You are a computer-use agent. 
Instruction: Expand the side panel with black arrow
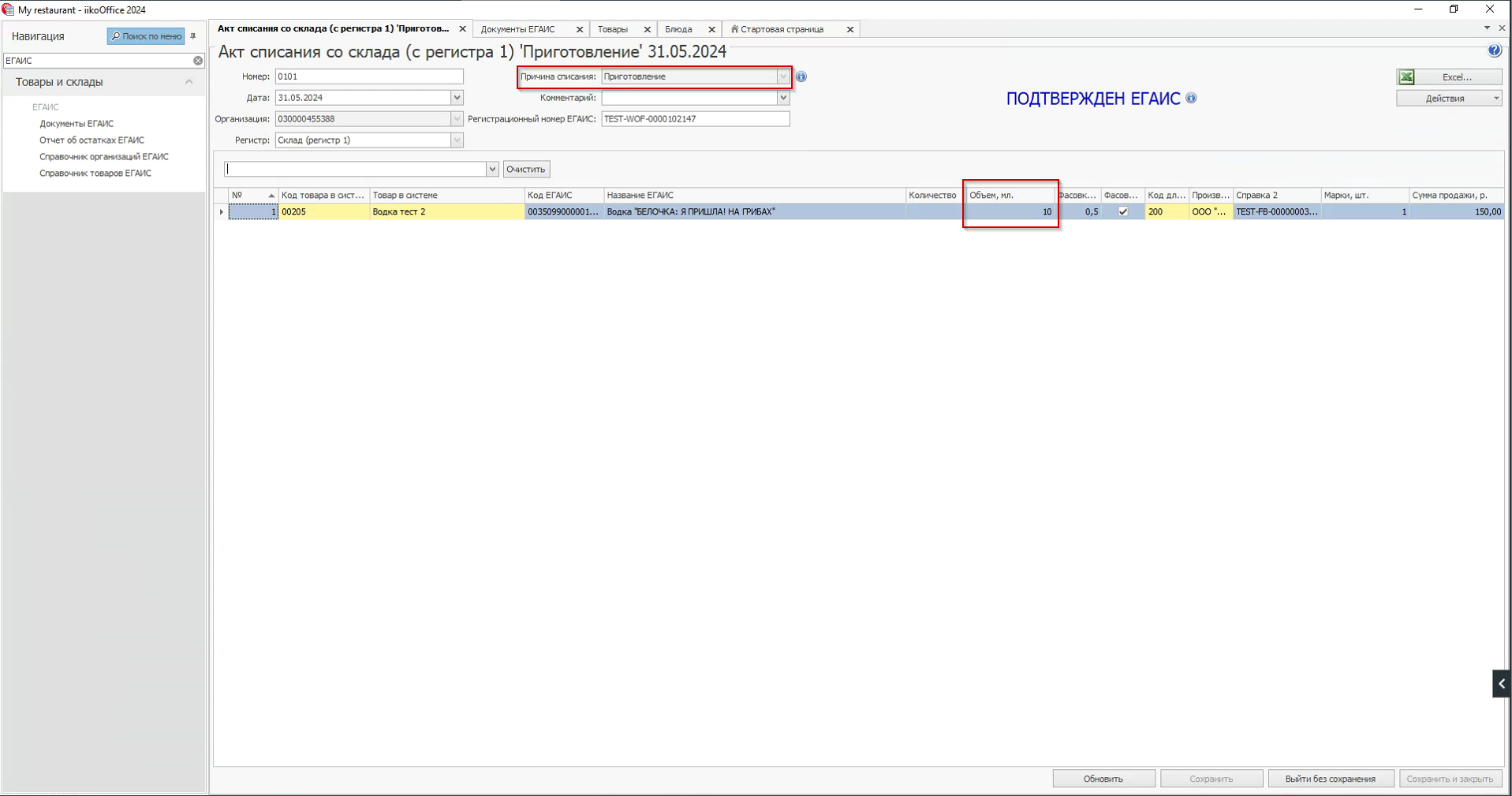[1501, 684]
